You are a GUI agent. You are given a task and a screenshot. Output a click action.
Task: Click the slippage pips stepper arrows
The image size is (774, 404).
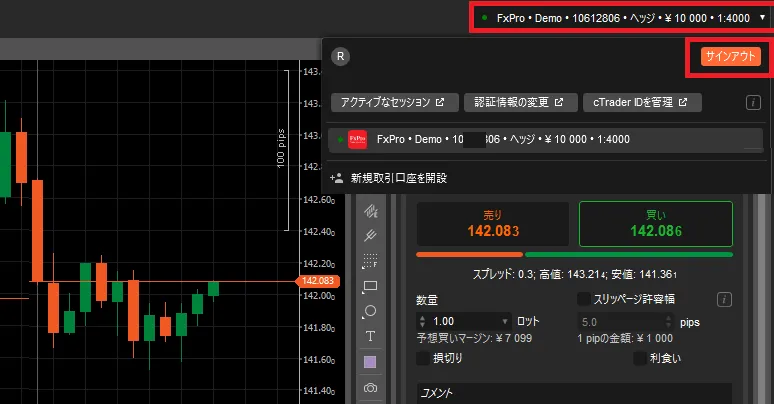pos(668,322)
